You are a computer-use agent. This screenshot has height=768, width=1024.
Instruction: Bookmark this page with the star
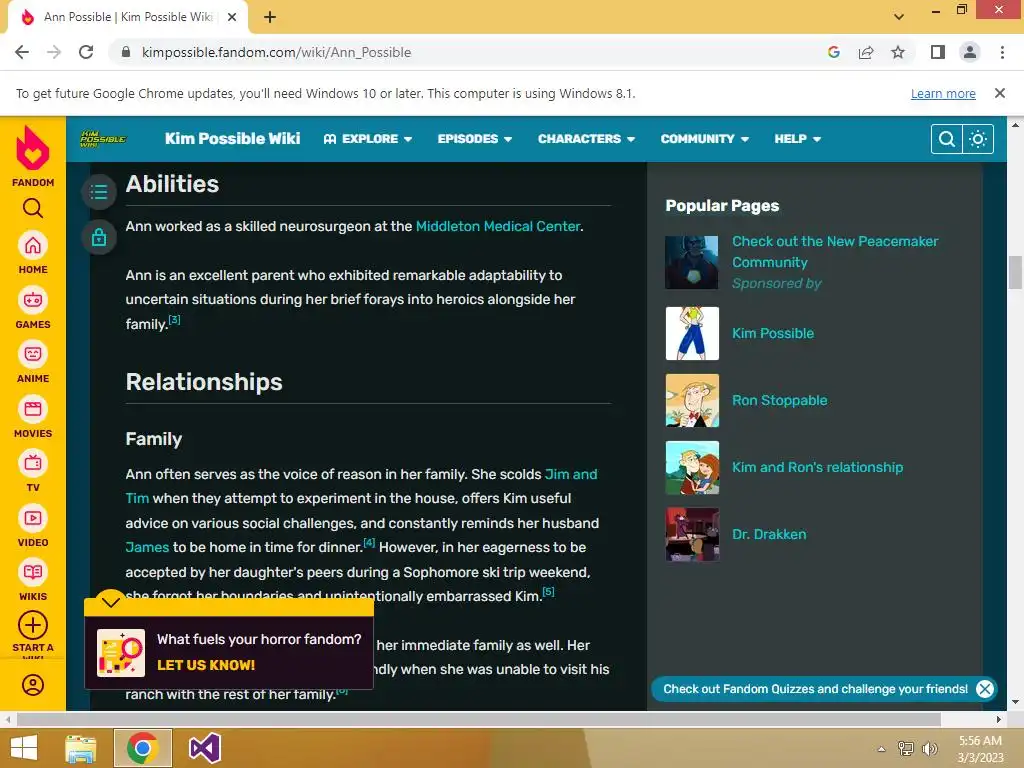coord(898,52)
